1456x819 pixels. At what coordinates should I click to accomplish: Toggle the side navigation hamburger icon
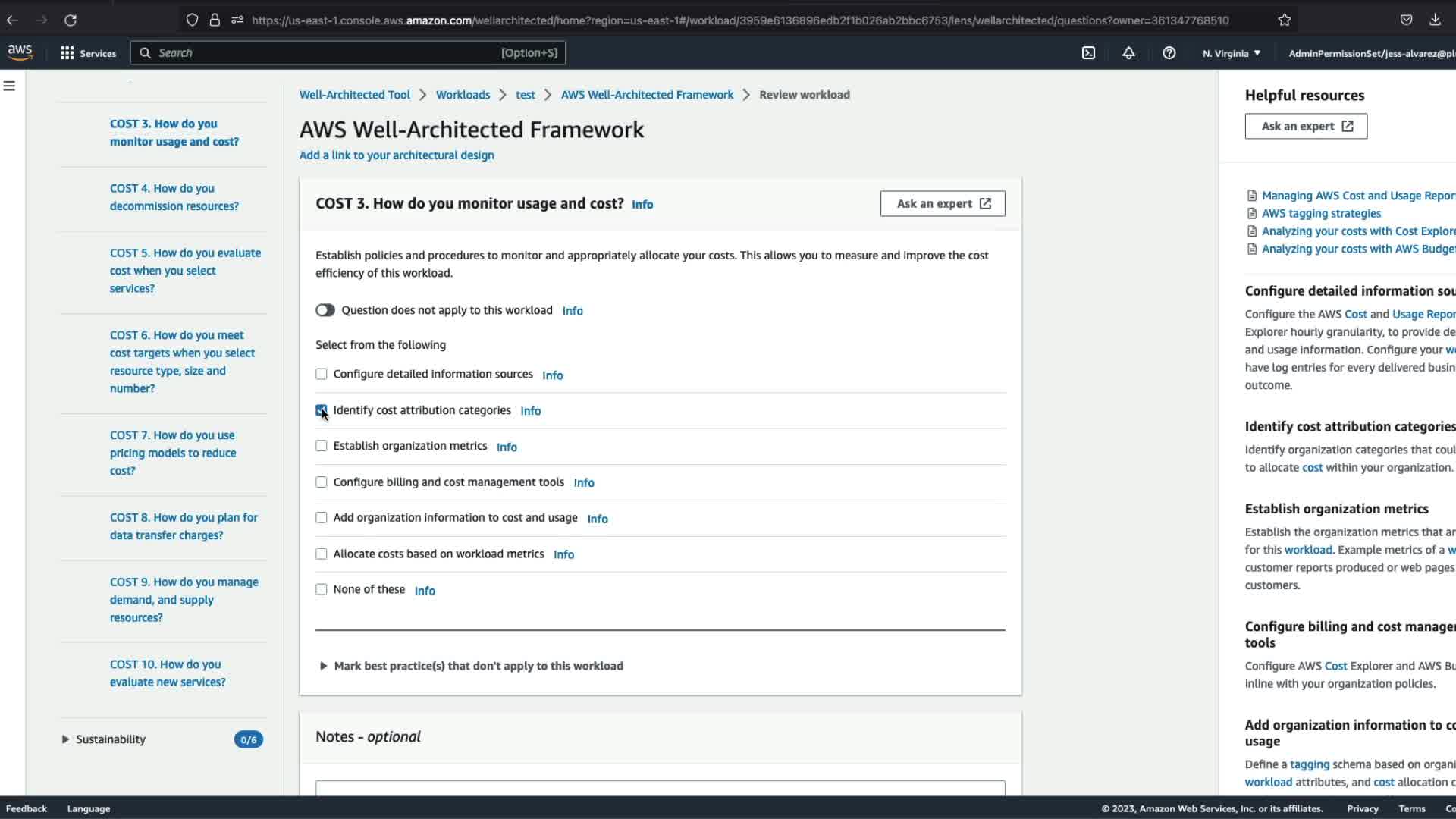[10, 86]
